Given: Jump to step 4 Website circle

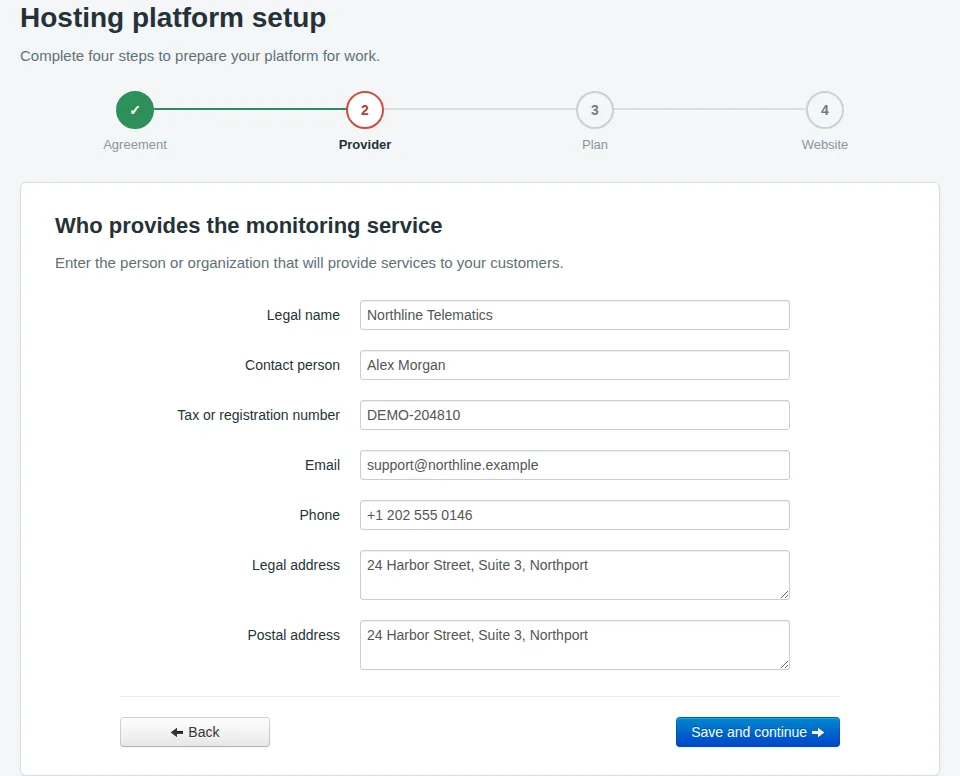Looking at the screenshot, I should pos(825,110).
